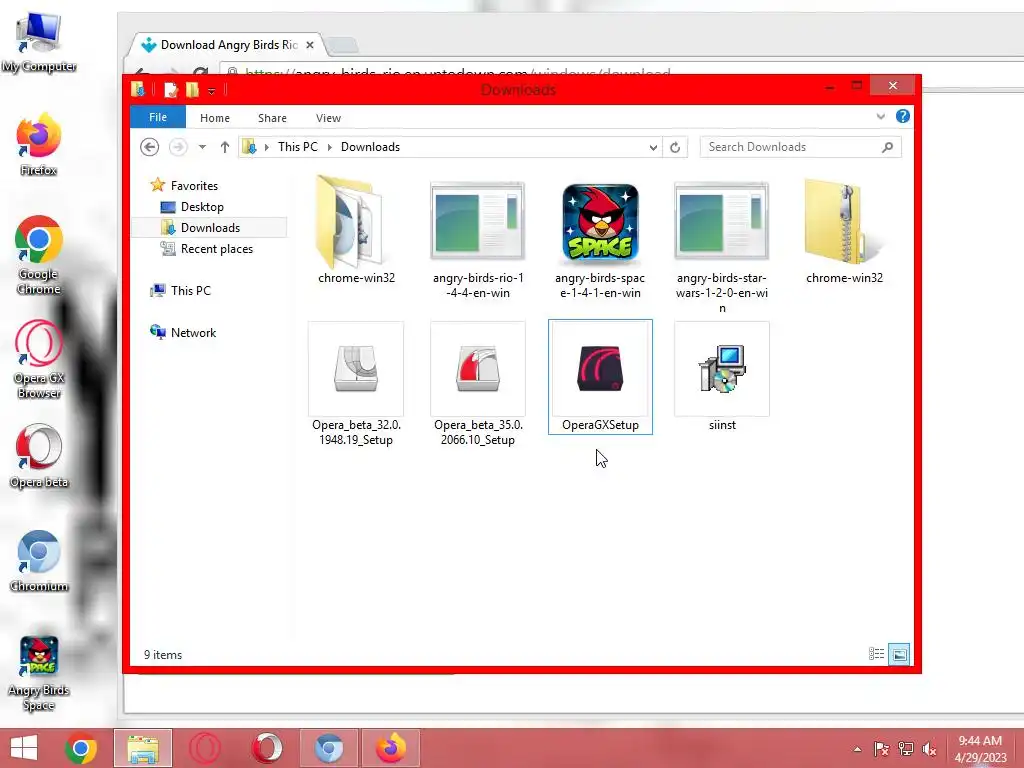The width and height of the screenshot is (1024, 768).
Task: Launch Google Chrome desktop shortcut
Action: (39, 255)
